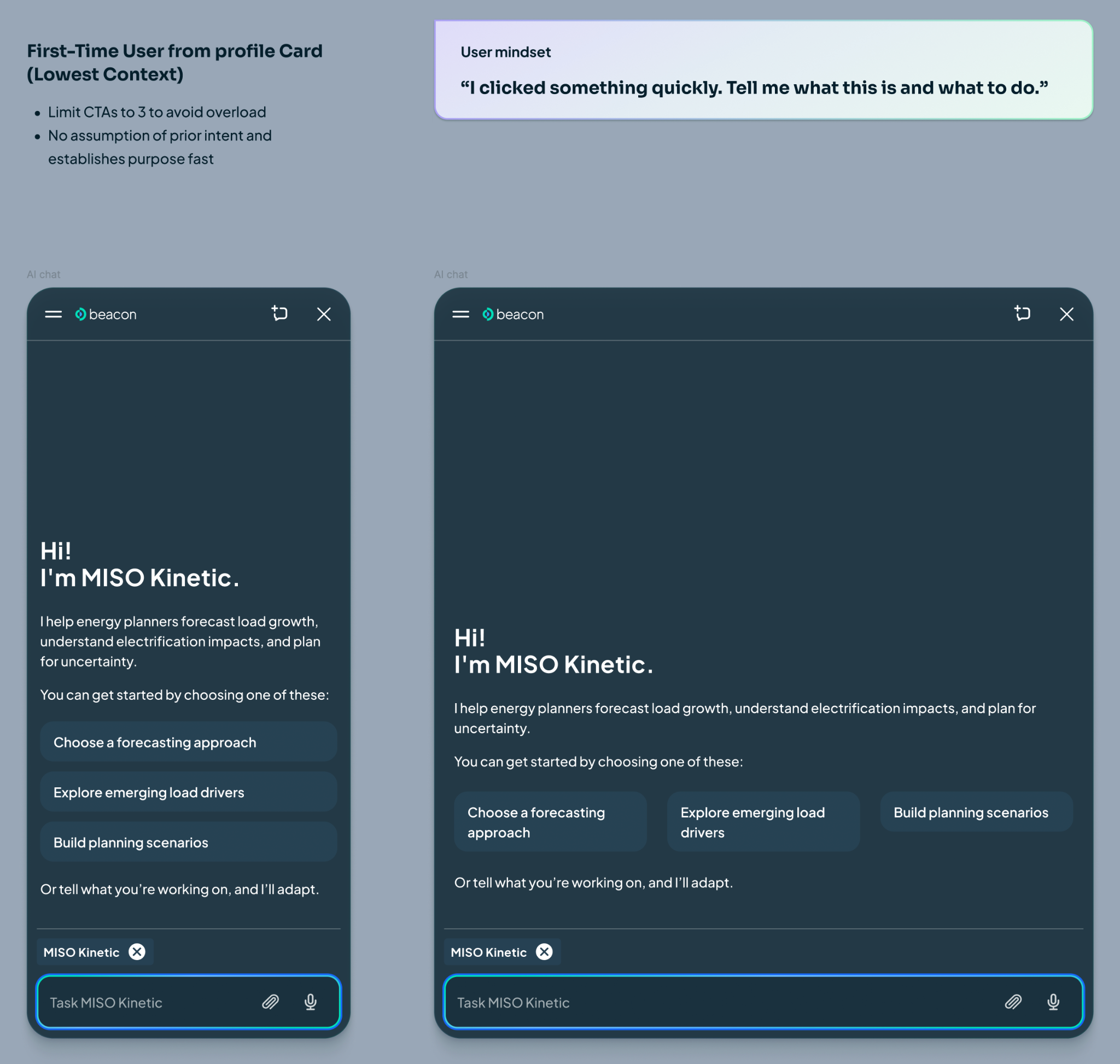Open hamburger menu in wide chat panel

point(460,314)
